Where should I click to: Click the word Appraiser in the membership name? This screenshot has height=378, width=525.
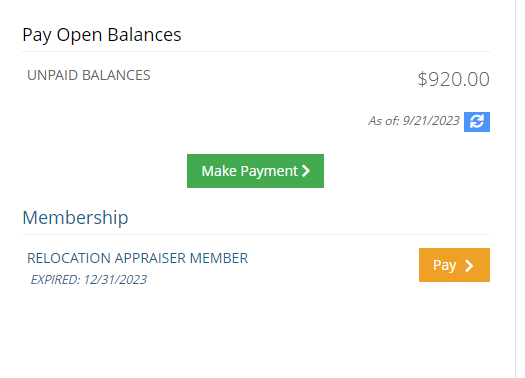pos(150,258)
